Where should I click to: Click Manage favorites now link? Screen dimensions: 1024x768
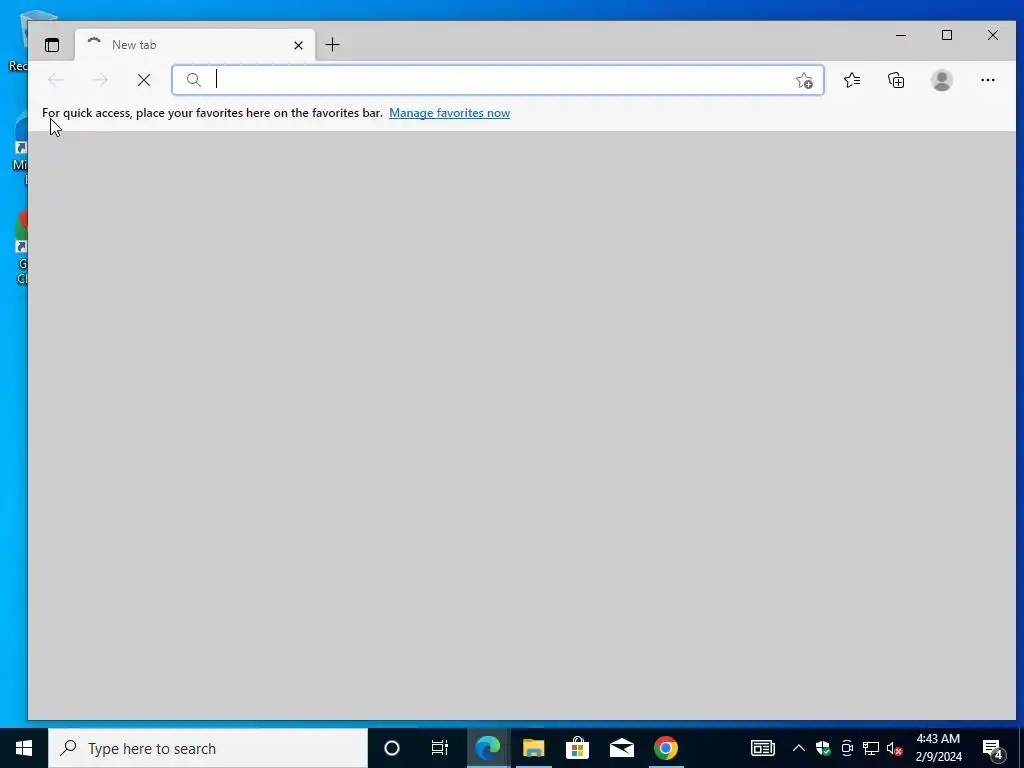[x=449, y=113]
